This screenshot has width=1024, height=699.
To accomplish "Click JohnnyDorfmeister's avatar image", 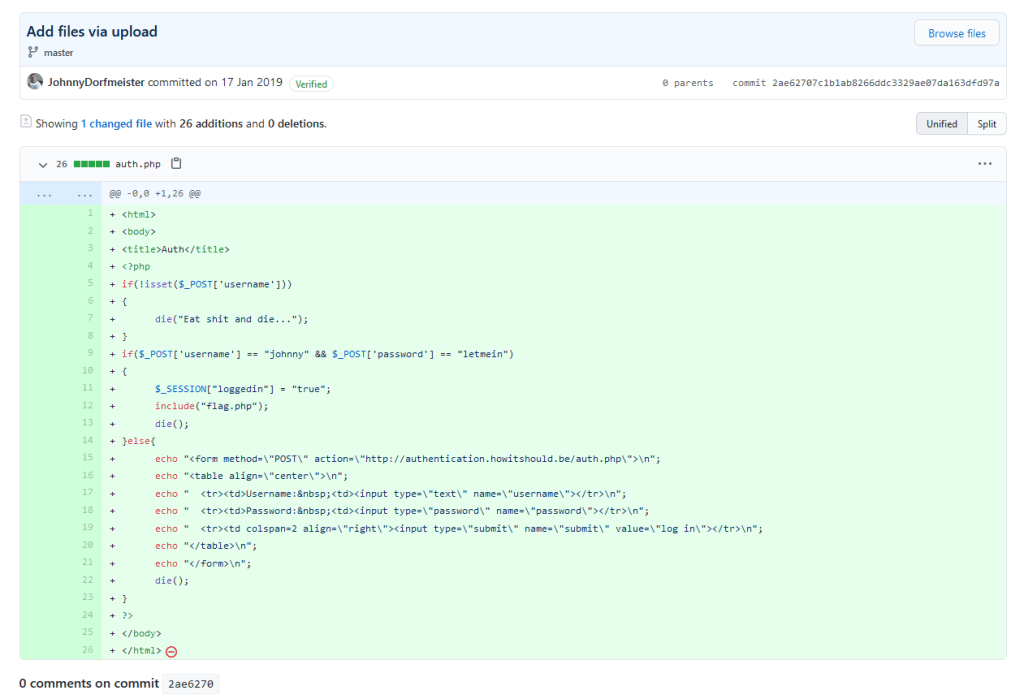I will [35, 82].
